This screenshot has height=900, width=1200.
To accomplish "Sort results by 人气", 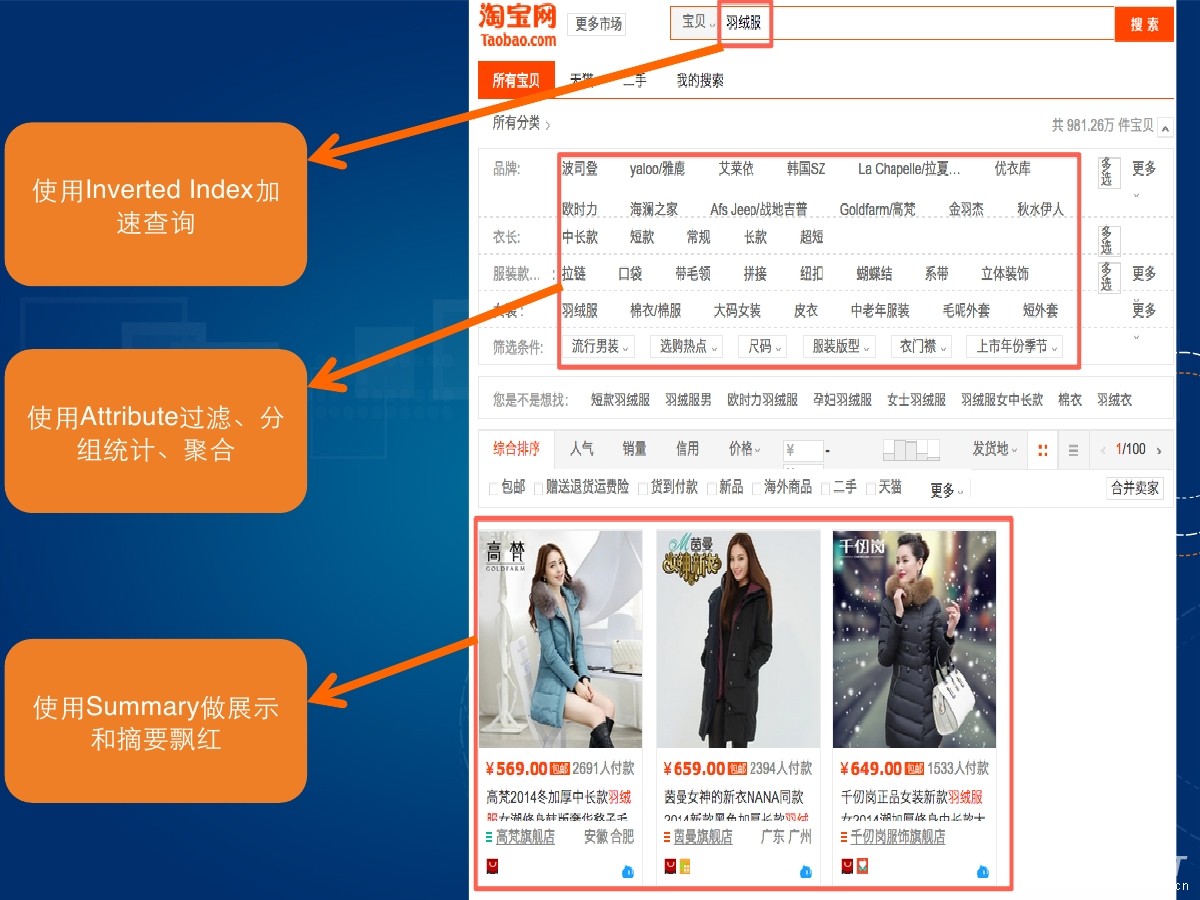I will click(x=582, y=449).
